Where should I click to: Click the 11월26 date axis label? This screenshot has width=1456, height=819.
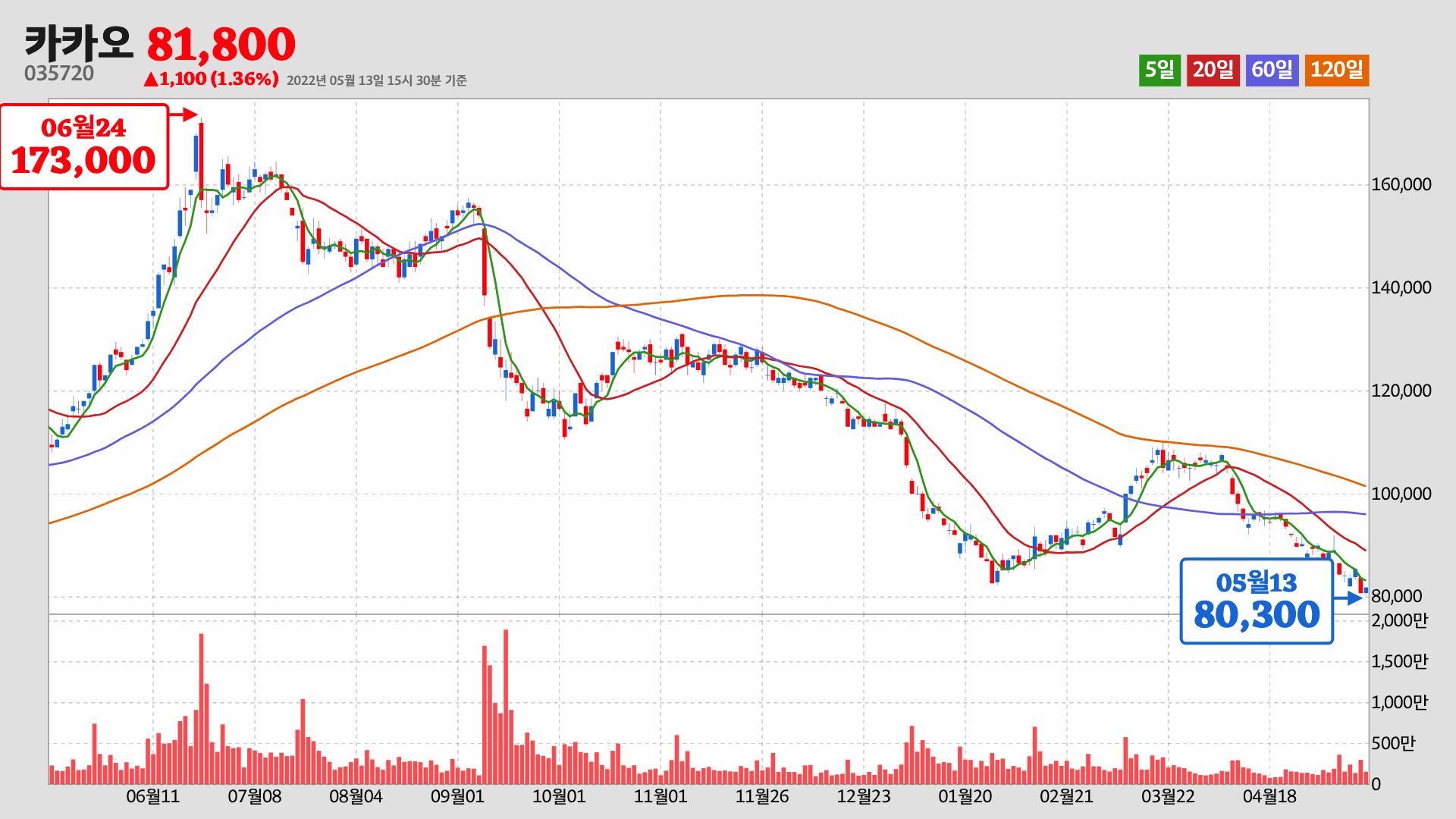[x=762, y=797]
